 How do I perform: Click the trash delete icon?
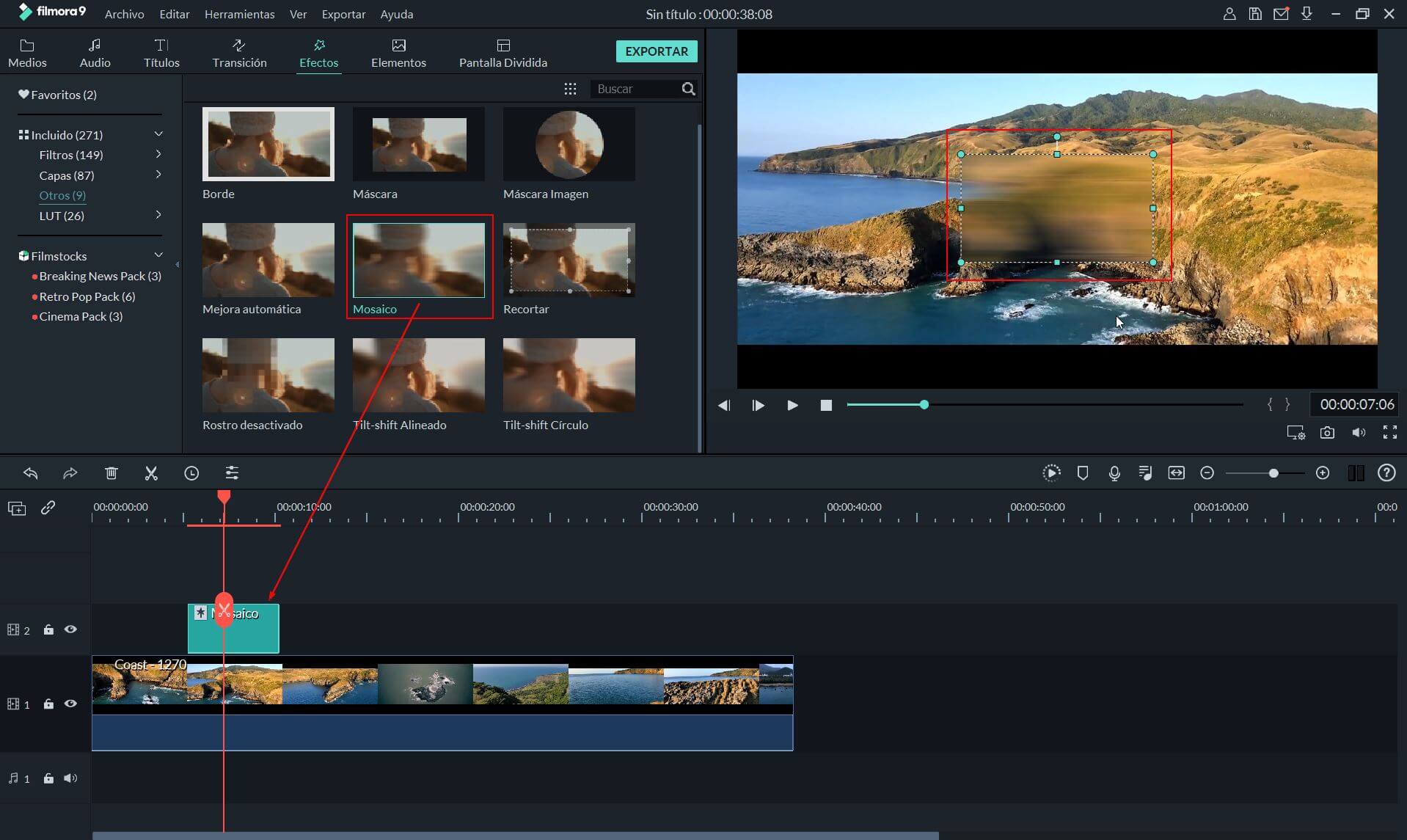pos(112,473)
